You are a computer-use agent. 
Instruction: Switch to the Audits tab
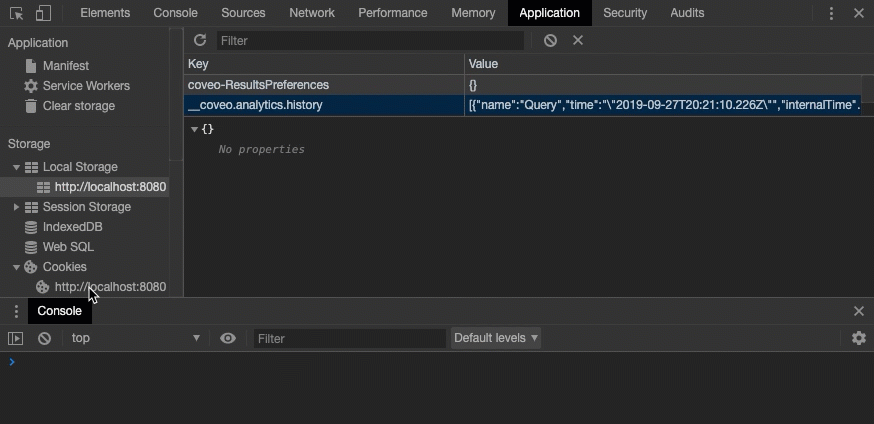tap(687, 13)
